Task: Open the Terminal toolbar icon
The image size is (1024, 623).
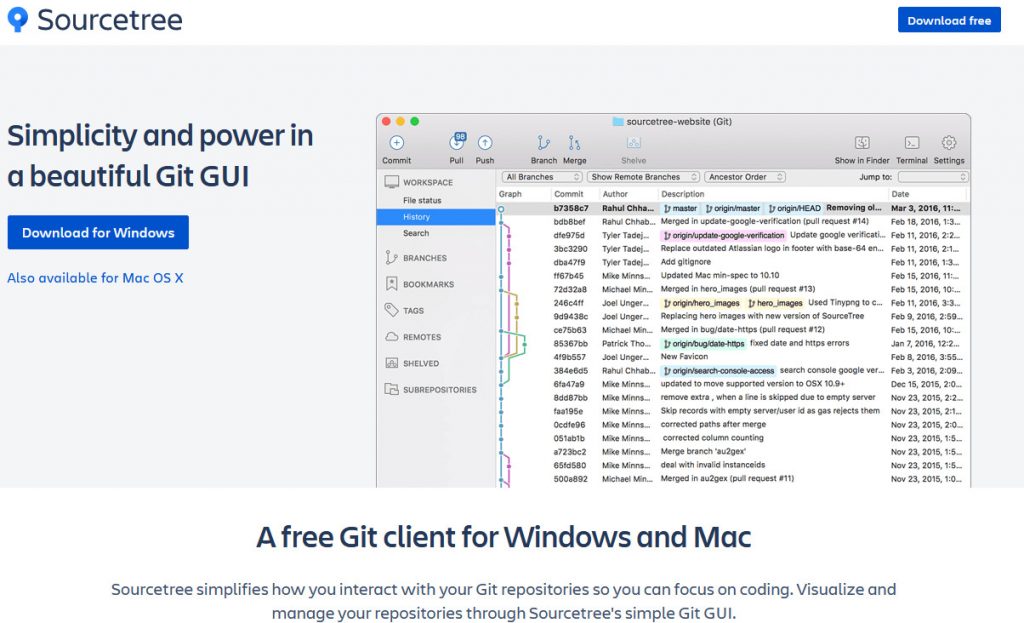Action: (912, 142)
